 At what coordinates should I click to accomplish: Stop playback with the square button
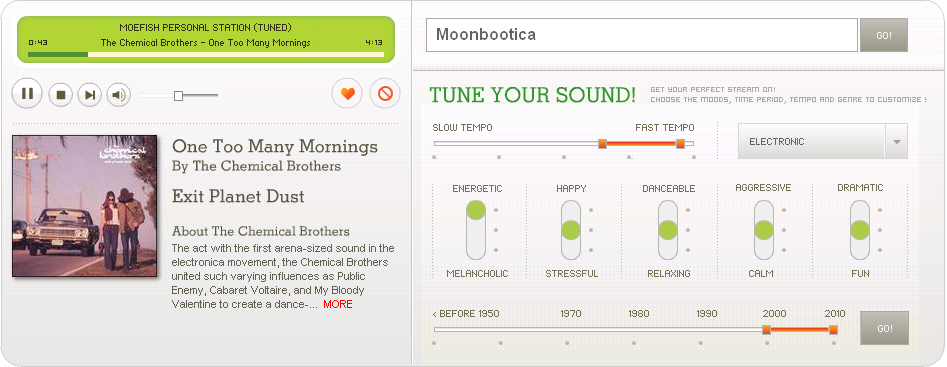tap(60, 95)
